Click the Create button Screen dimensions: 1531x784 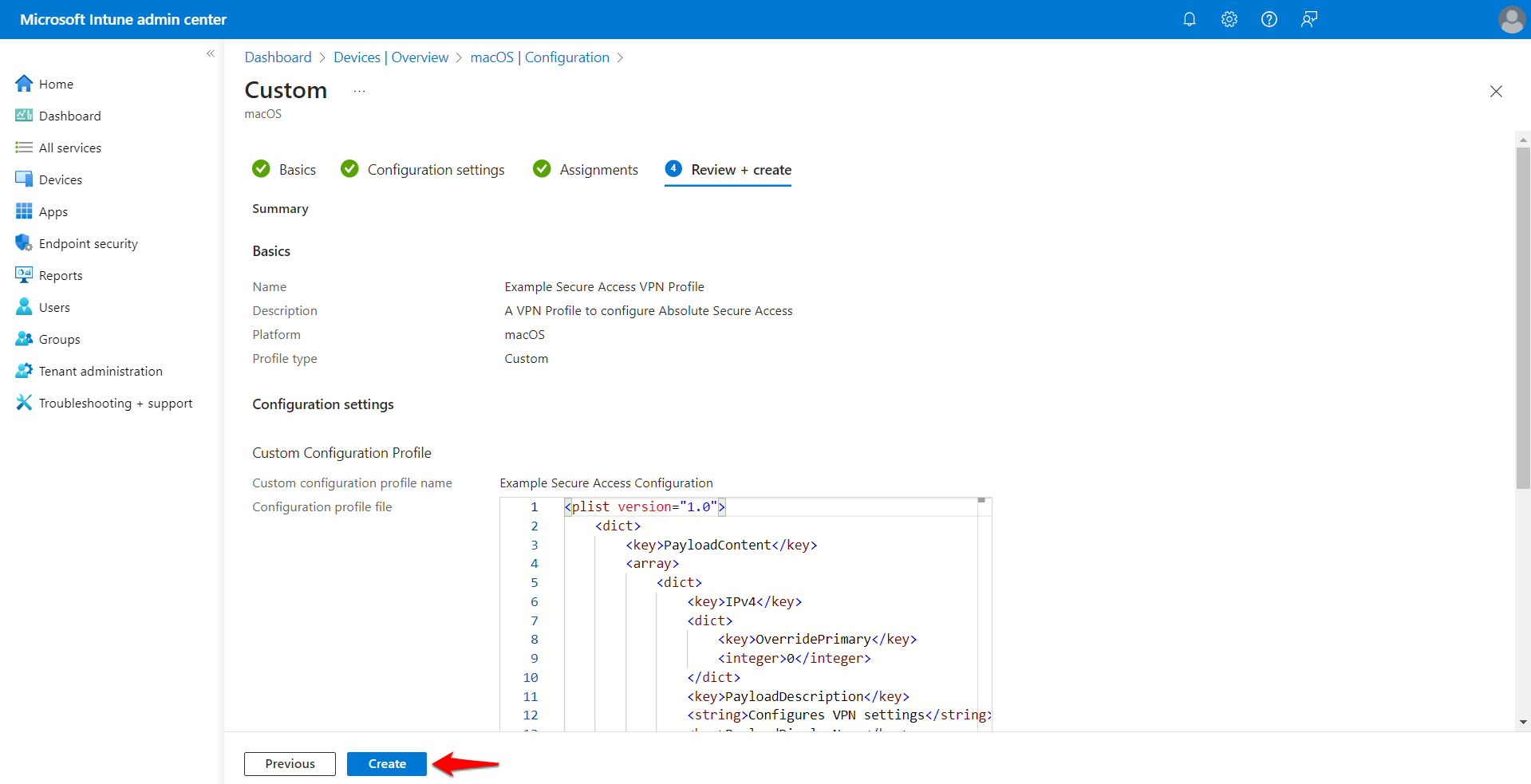tap(387, 764)
